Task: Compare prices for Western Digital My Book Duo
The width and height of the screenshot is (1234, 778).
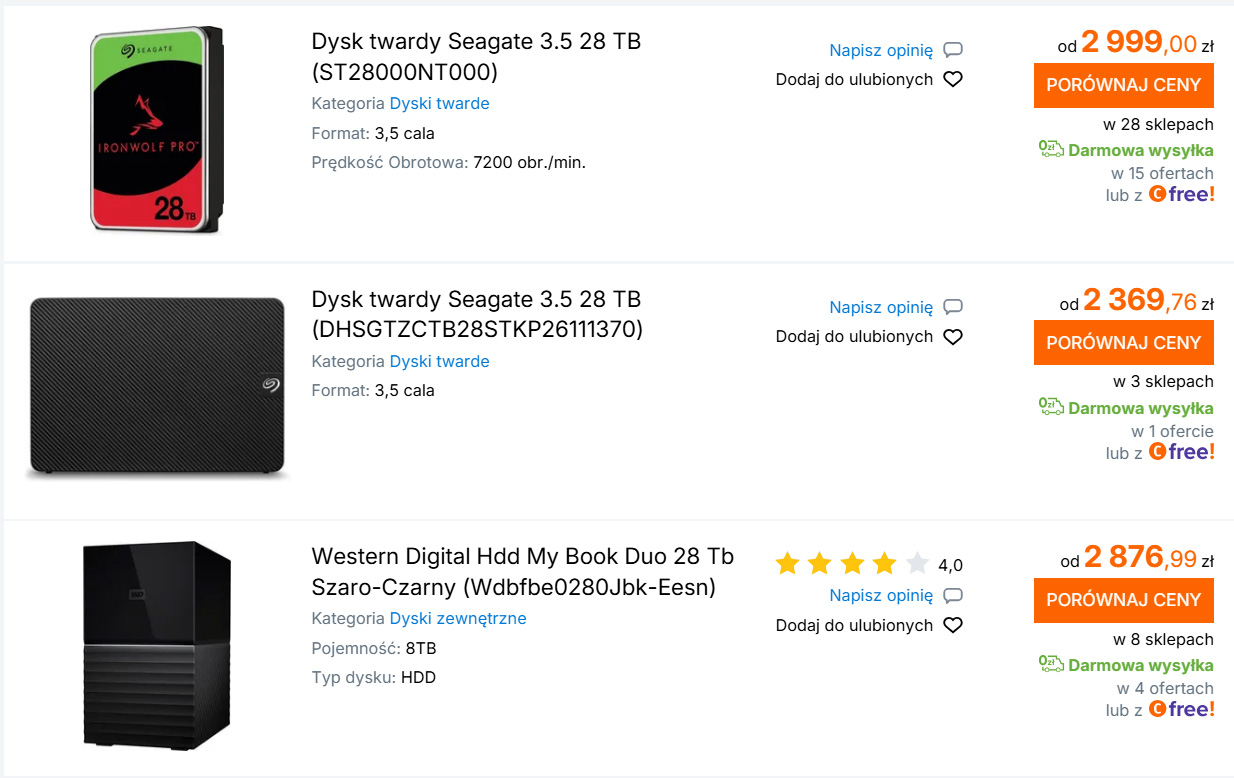Action: pos(1123,600)
